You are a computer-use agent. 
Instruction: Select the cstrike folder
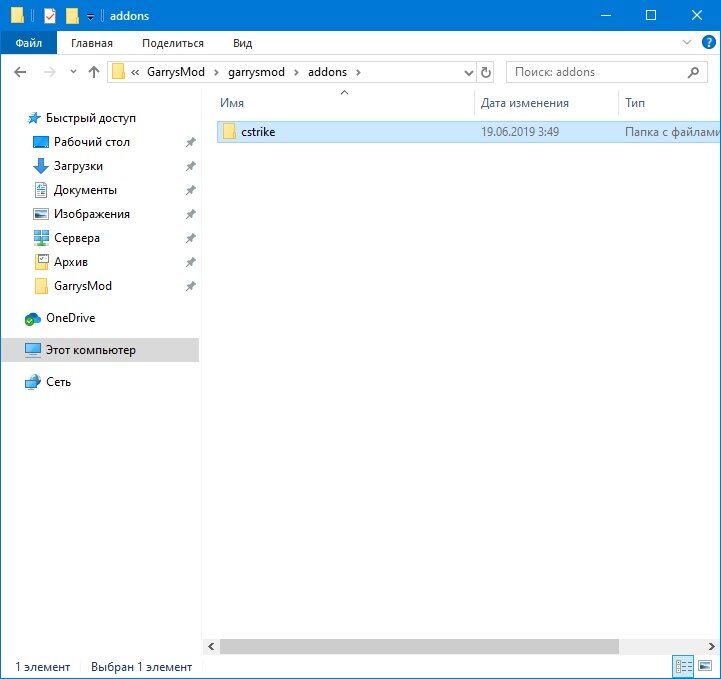click(468, 132)
